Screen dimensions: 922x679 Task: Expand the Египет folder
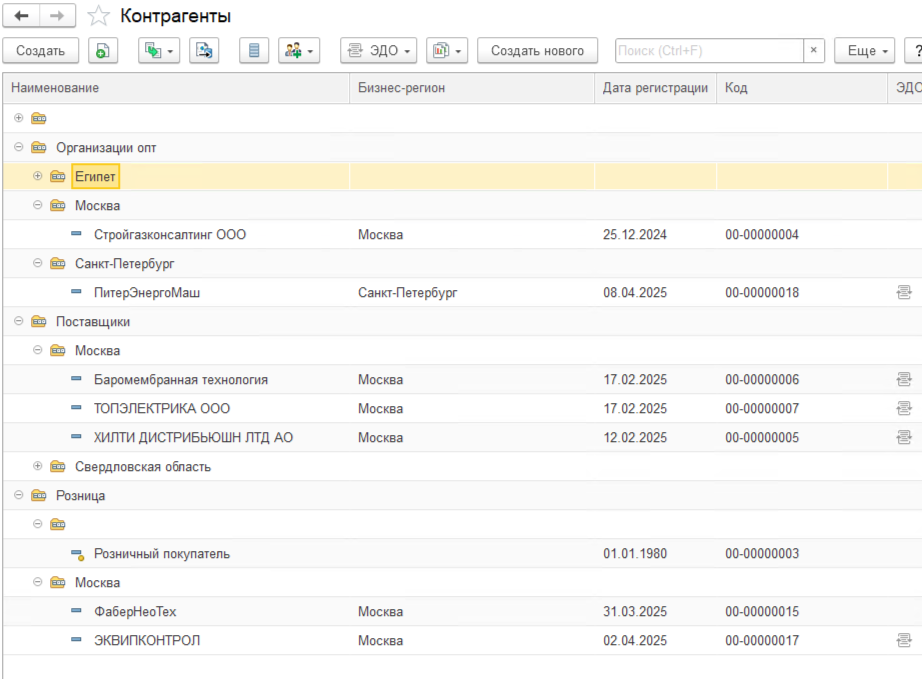38,176
